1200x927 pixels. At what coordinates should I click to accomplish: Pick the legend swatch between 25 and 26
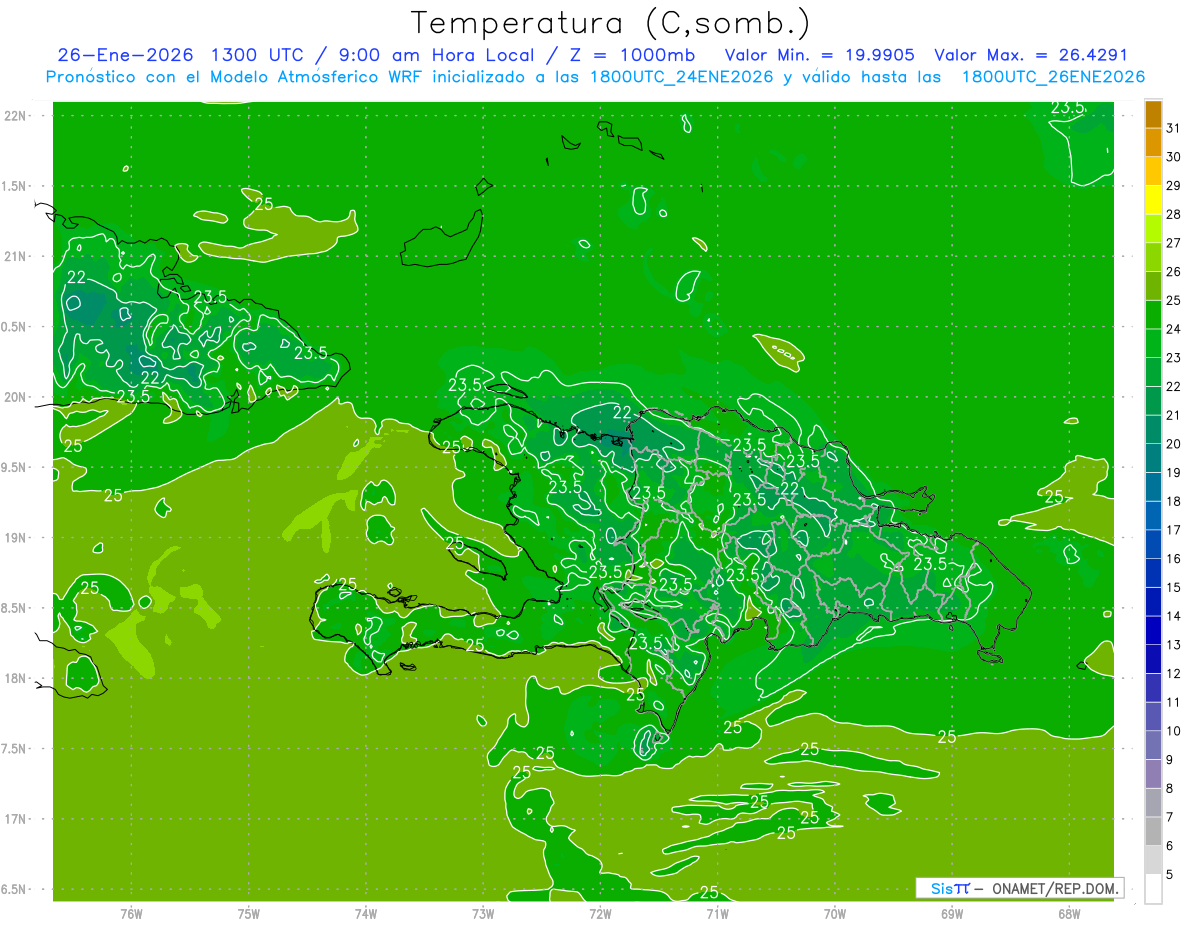[x=1153, y=286]
